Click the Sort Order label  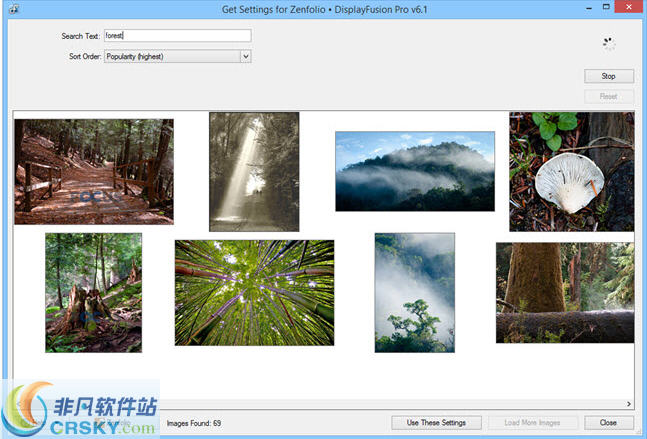[85, 57]
